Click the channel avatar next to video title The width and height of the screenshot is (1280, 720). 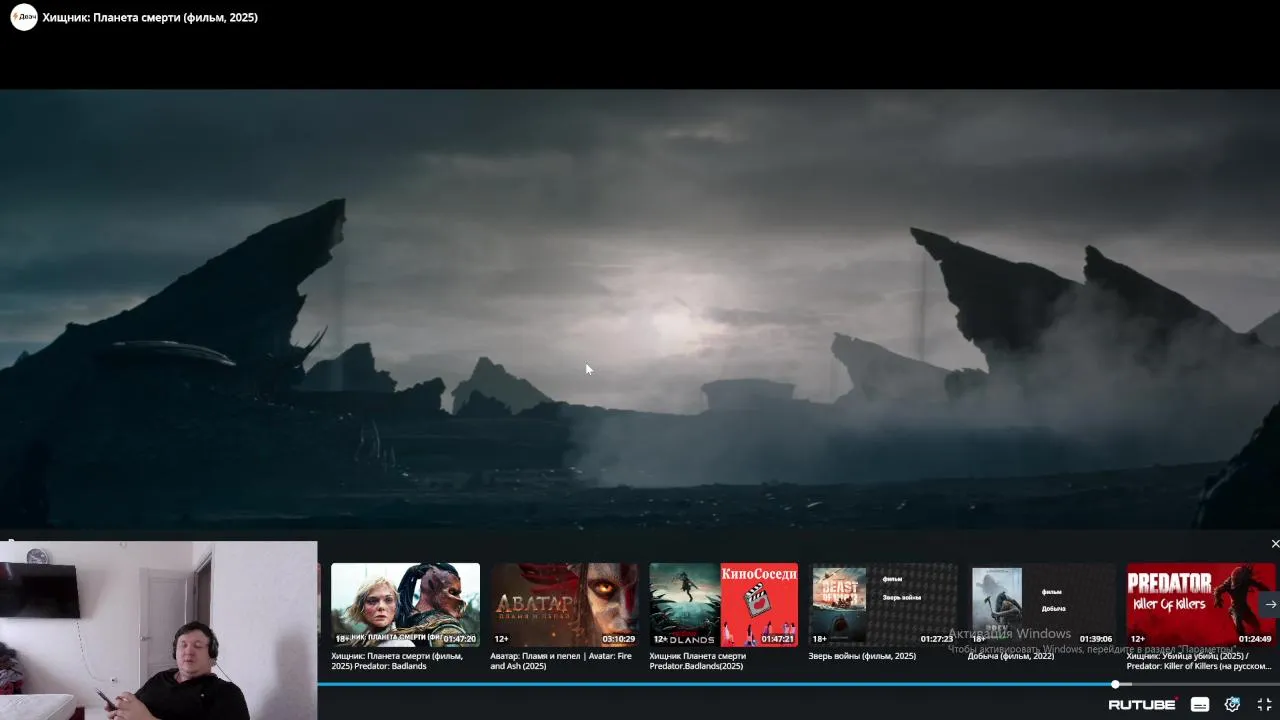click(24, 17)
